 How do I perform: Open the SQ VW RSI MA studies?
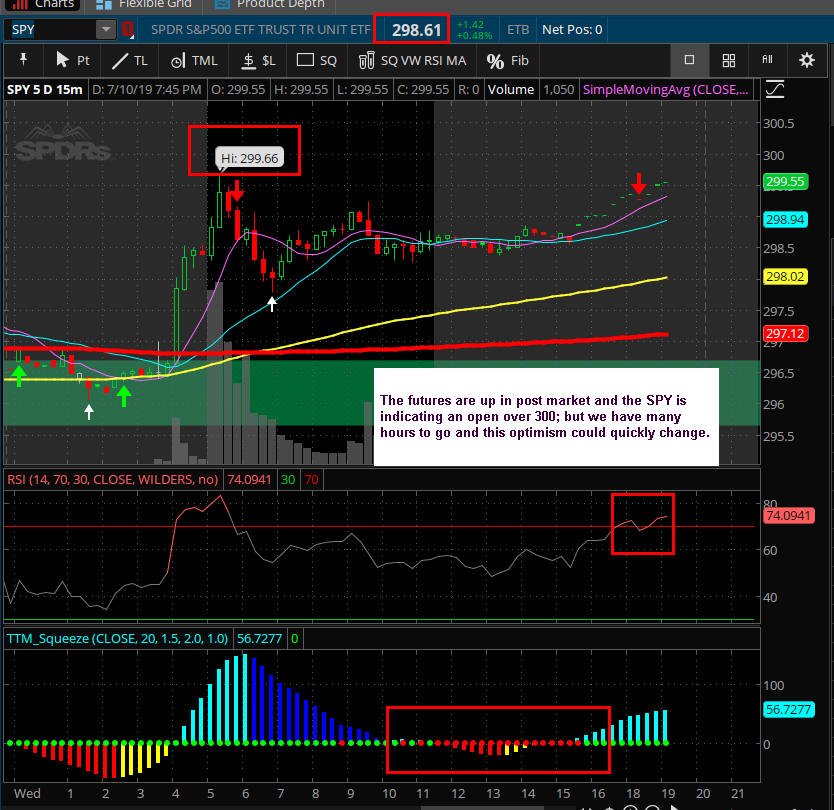coord(412,61)
